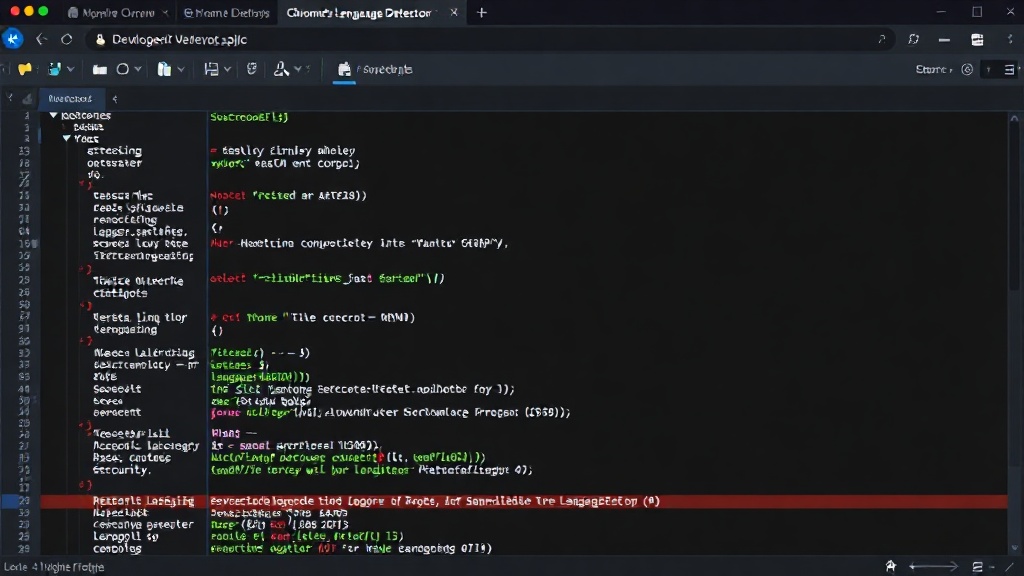Collapse the top-level tree node triangle
The height and width of the screenshot is (576, 1024).
click(x=54, y=116)
